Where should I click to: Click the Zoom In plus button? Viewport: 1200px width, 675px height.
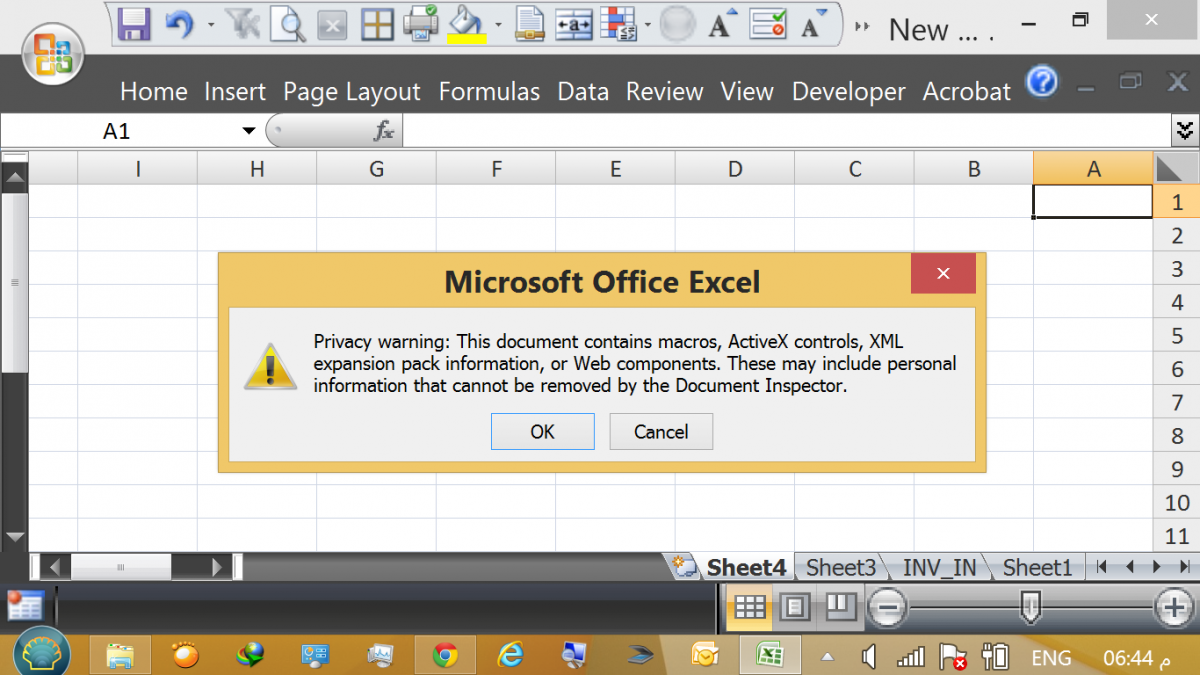(1173, 606)
